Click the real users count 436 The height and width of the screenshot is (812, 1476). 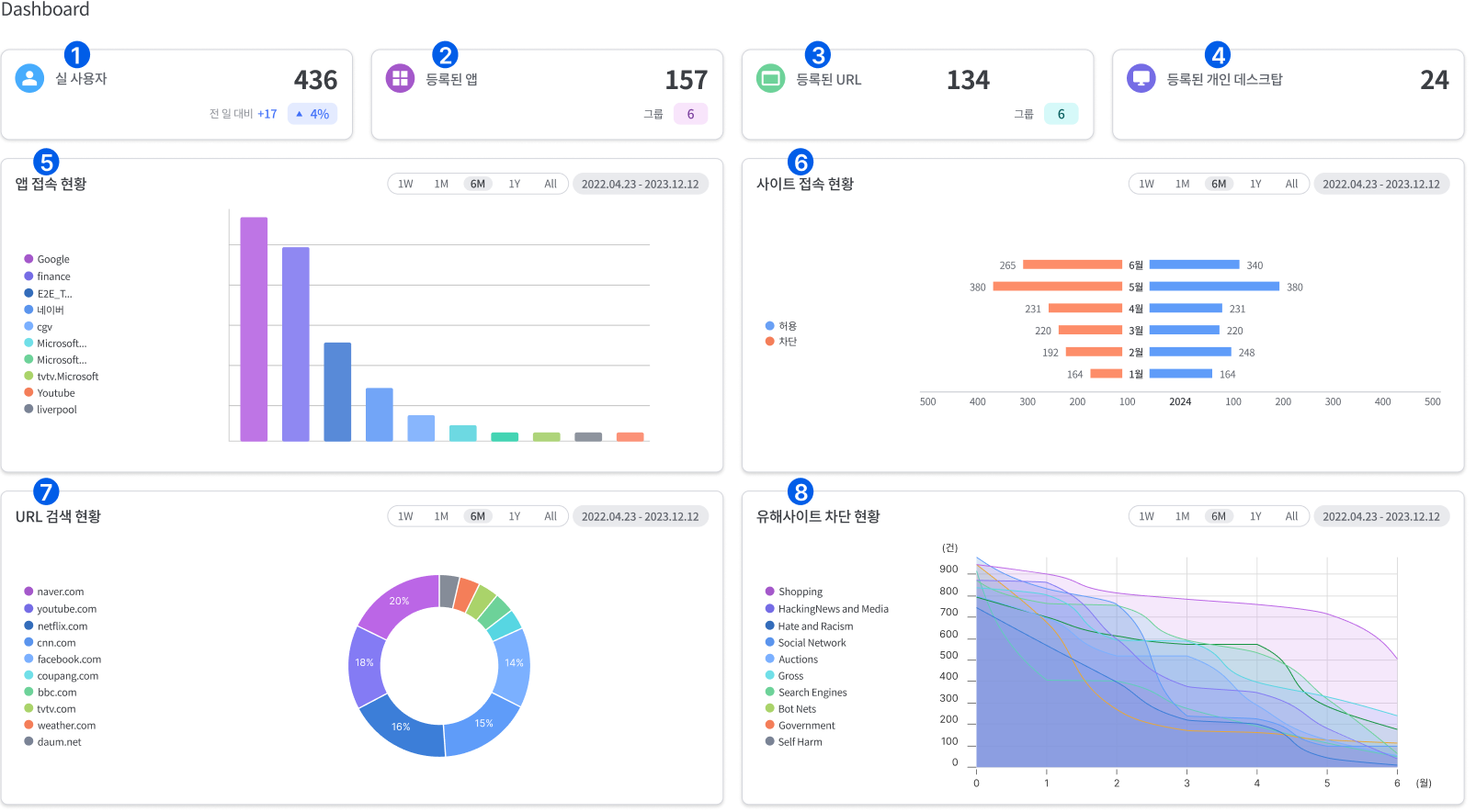pyautogui.click(x=315, y=80)
